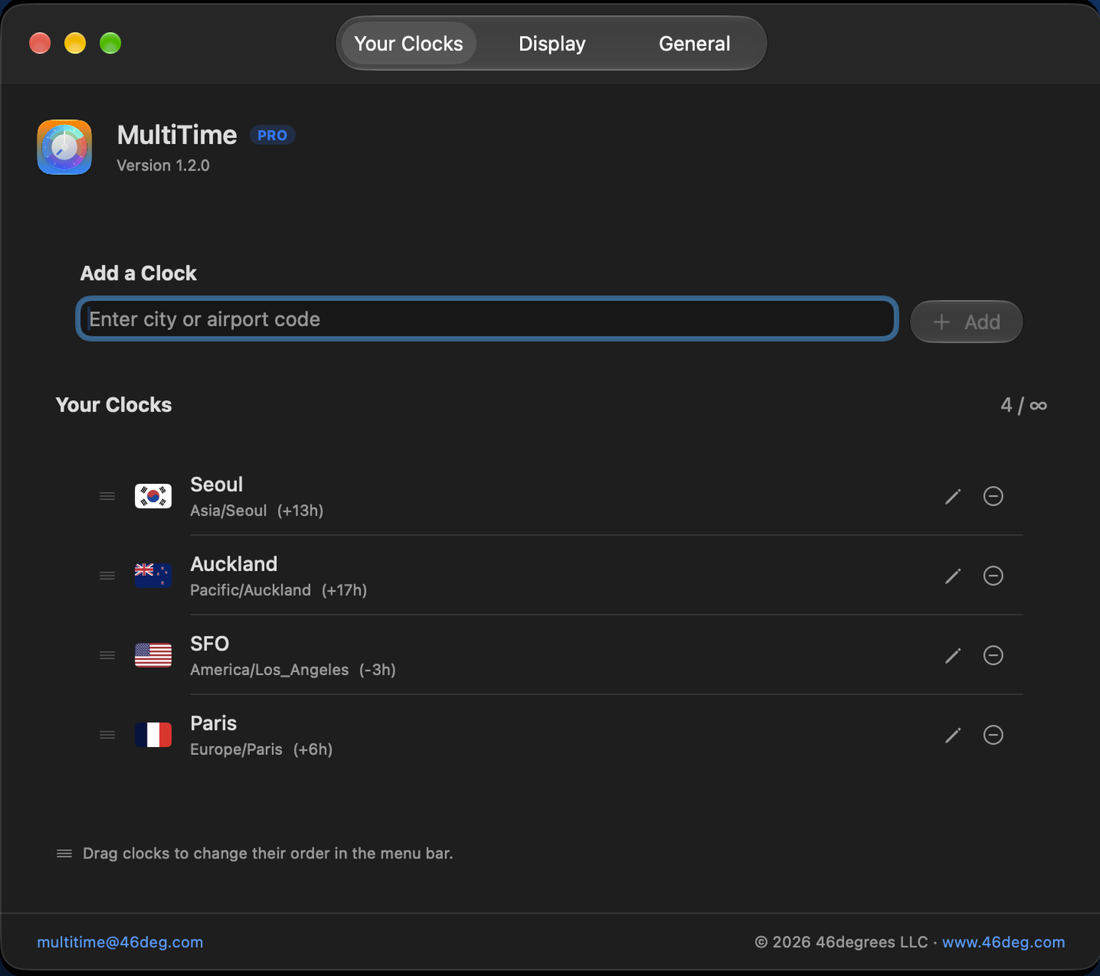Click the Pacific/Auckland (+17h) timezone text

click(279, 590)
